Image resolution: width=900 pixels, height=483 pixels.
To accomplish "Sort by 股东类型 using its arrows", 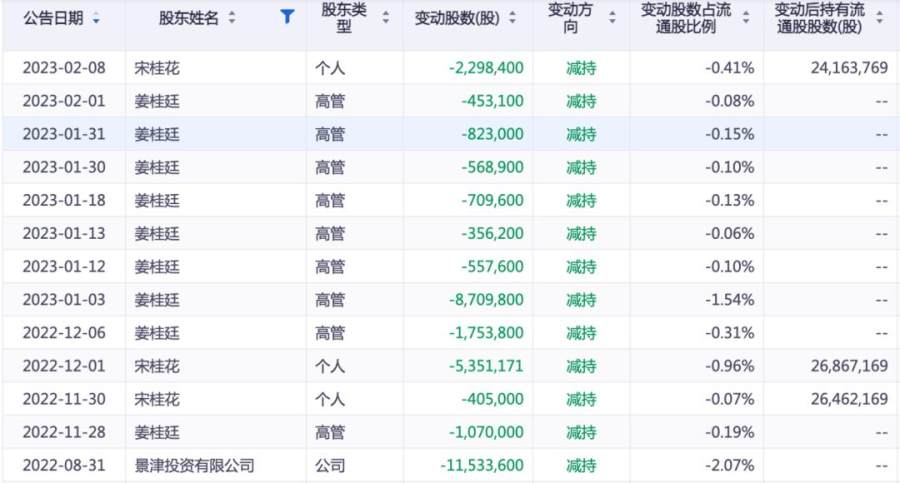I will 386,18.
